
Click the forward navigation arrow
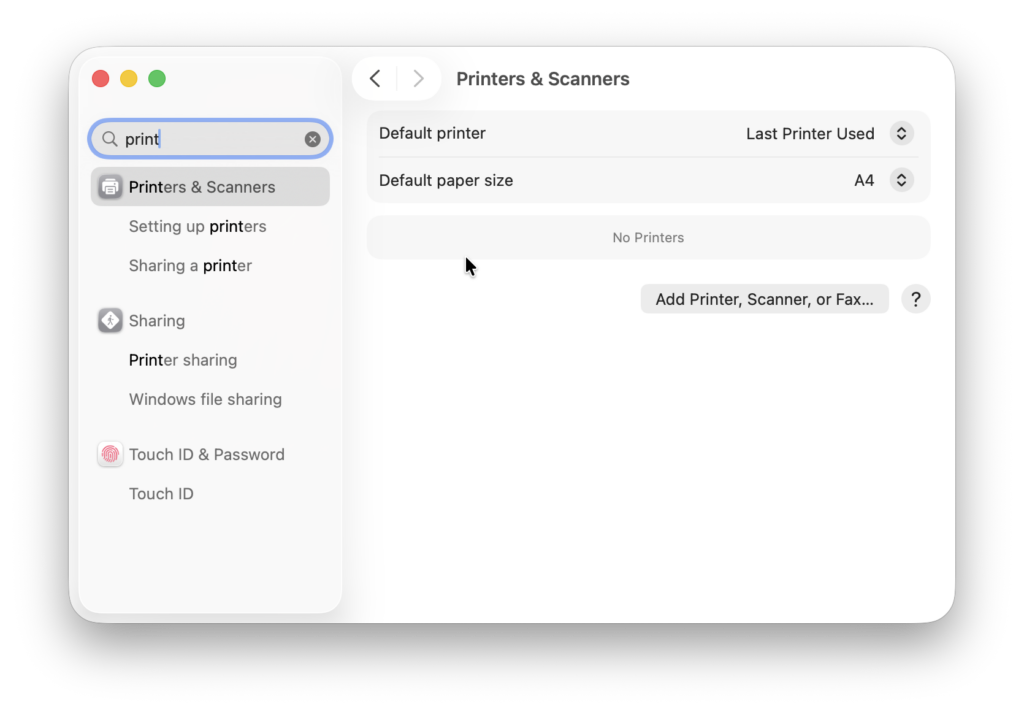(419, 78)
